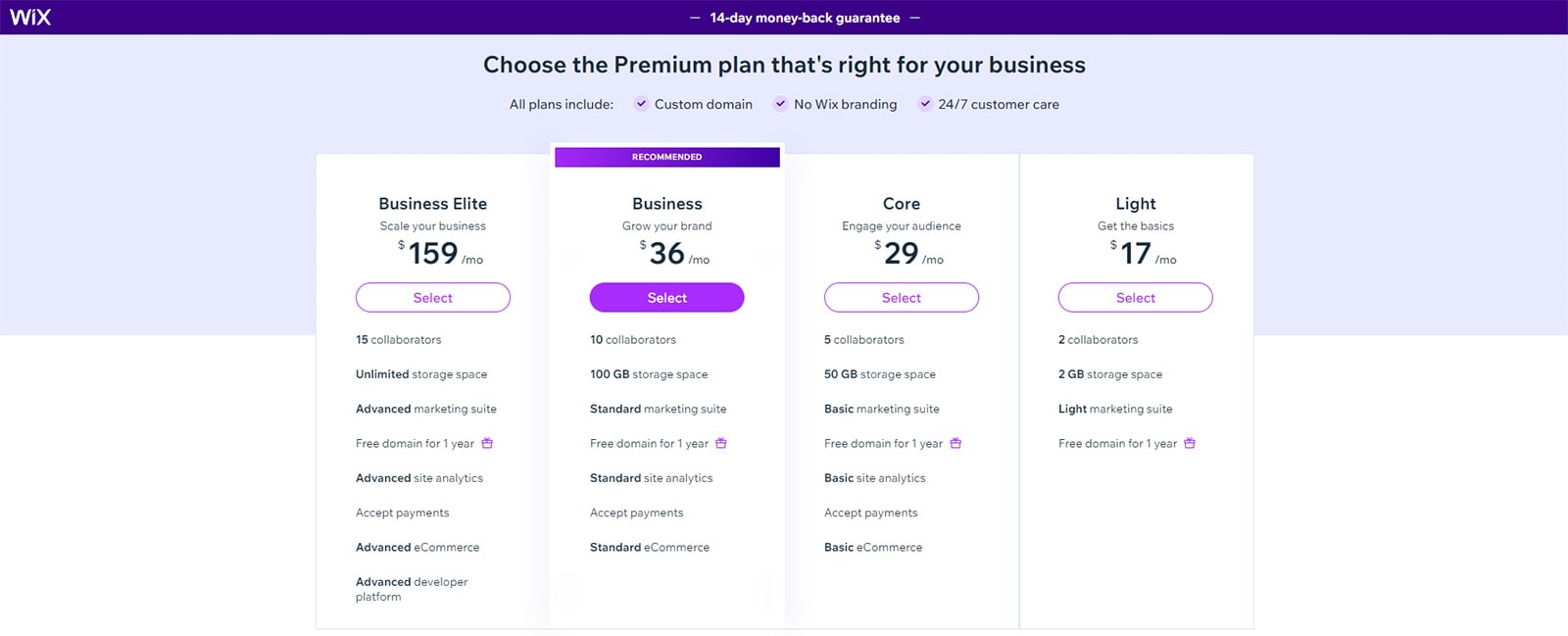The width and height of the screenshot is (1568, 636).
Task: Click the Wix logo
Action: coord(29,16)
